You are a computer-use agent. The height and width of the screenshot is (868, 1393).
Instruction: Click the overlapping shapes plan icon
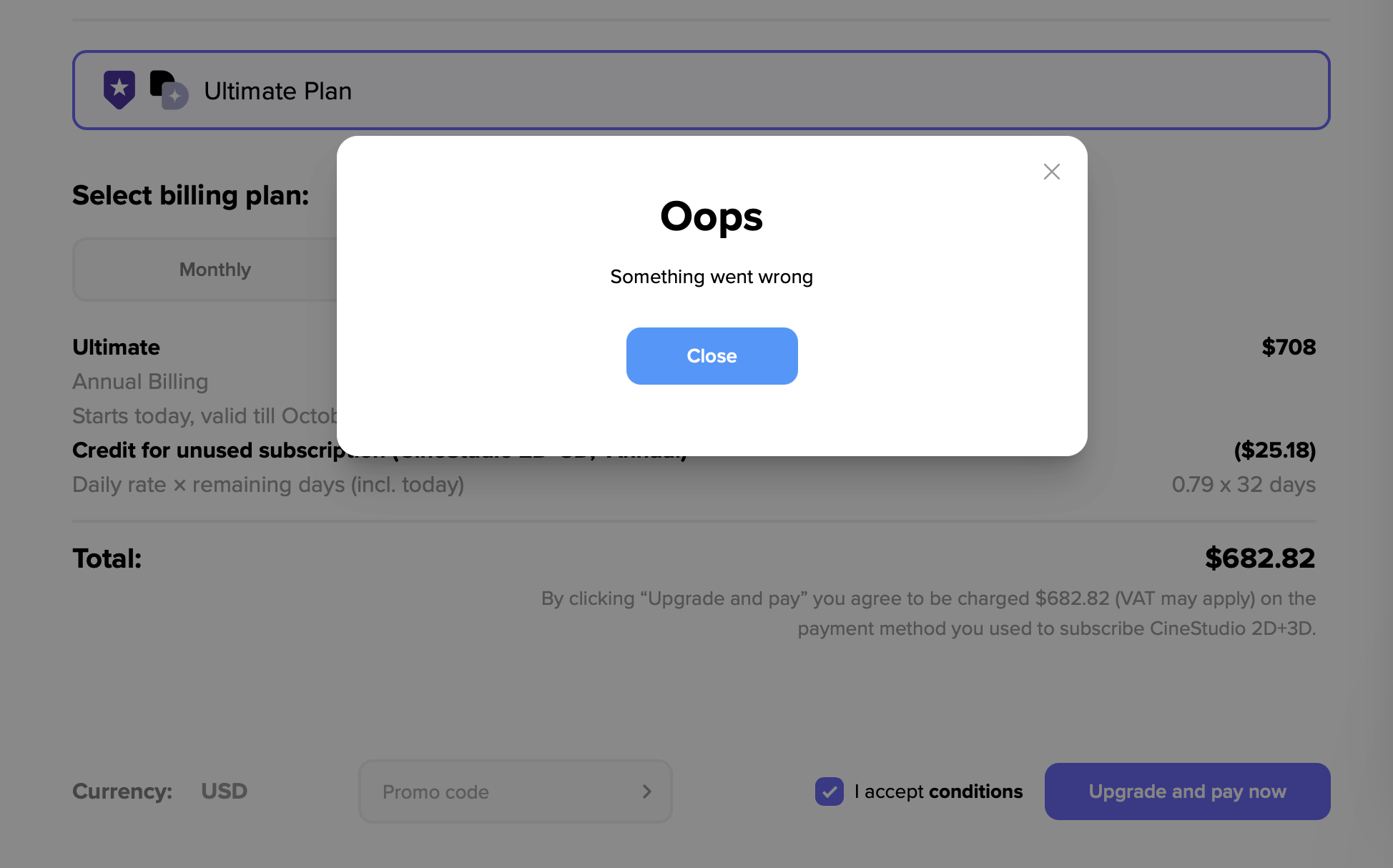[x=169, y=90]
